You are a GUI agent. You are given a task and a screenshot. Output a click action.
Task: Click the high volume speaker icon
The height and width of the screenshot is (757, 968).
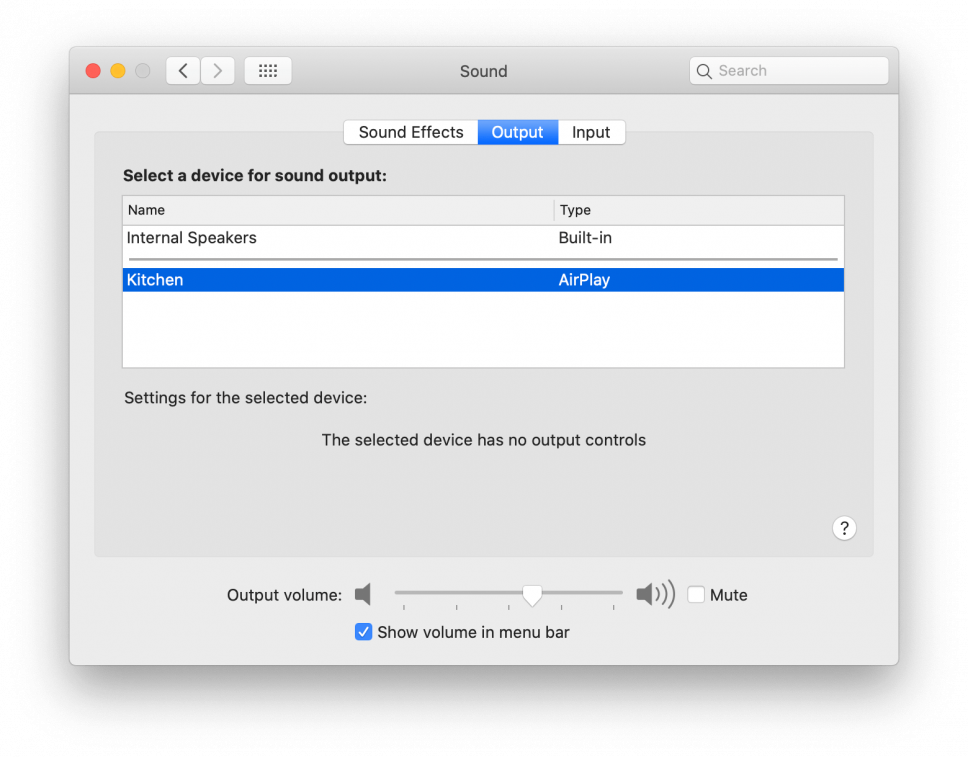click(655, 595)
